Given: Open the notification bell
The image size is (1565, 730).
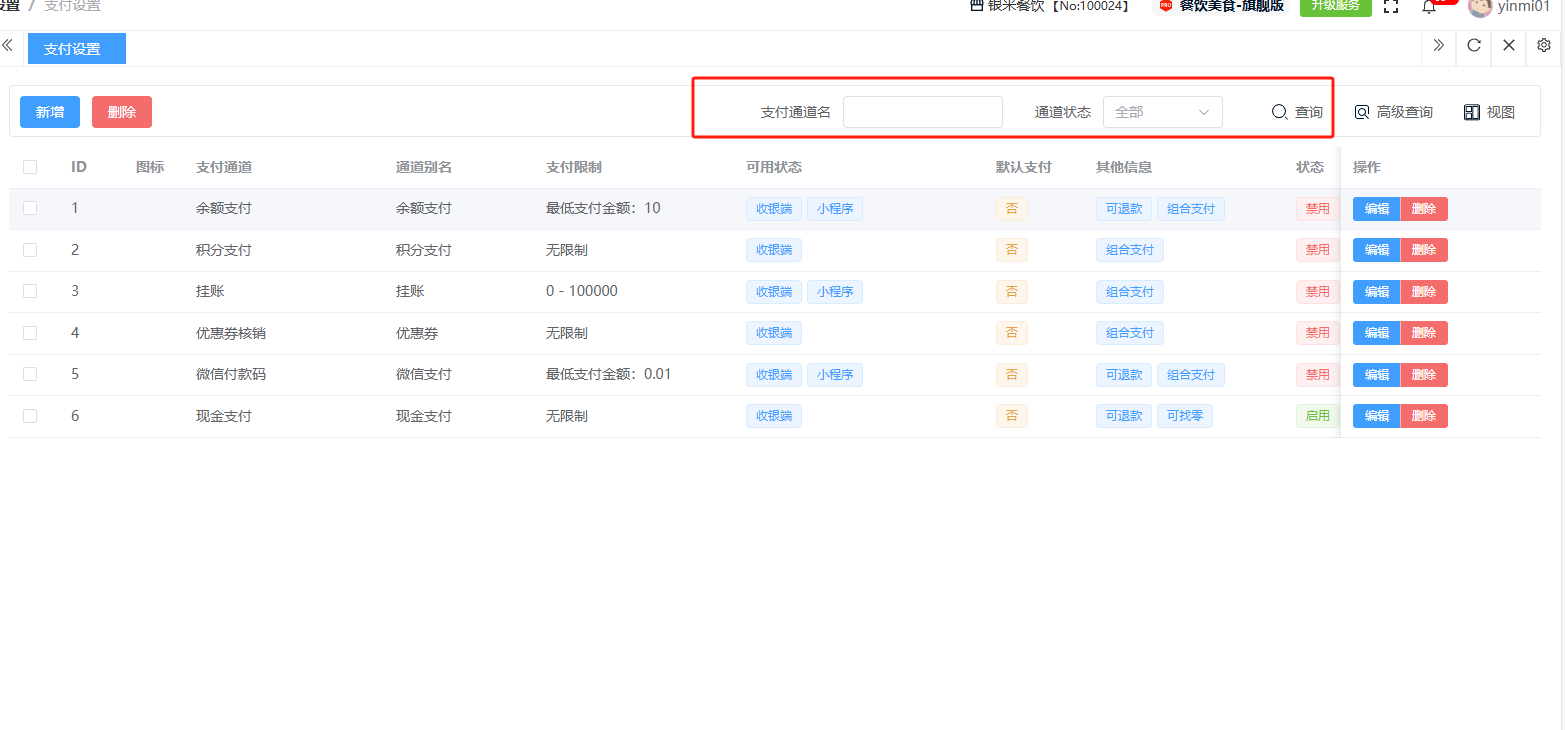Looking at the screenshot, I should [1429, 7].
